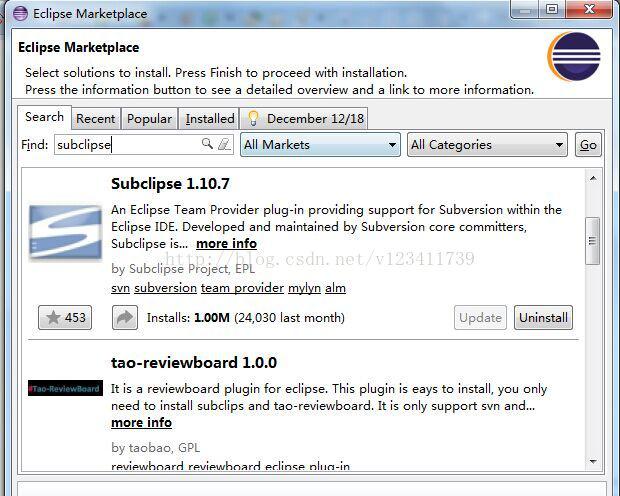The height and width of the screenshot is (496, 620).
Task: Open tao-reviewboard more info link
Action: pyautogui.click(x=142, y=422)
